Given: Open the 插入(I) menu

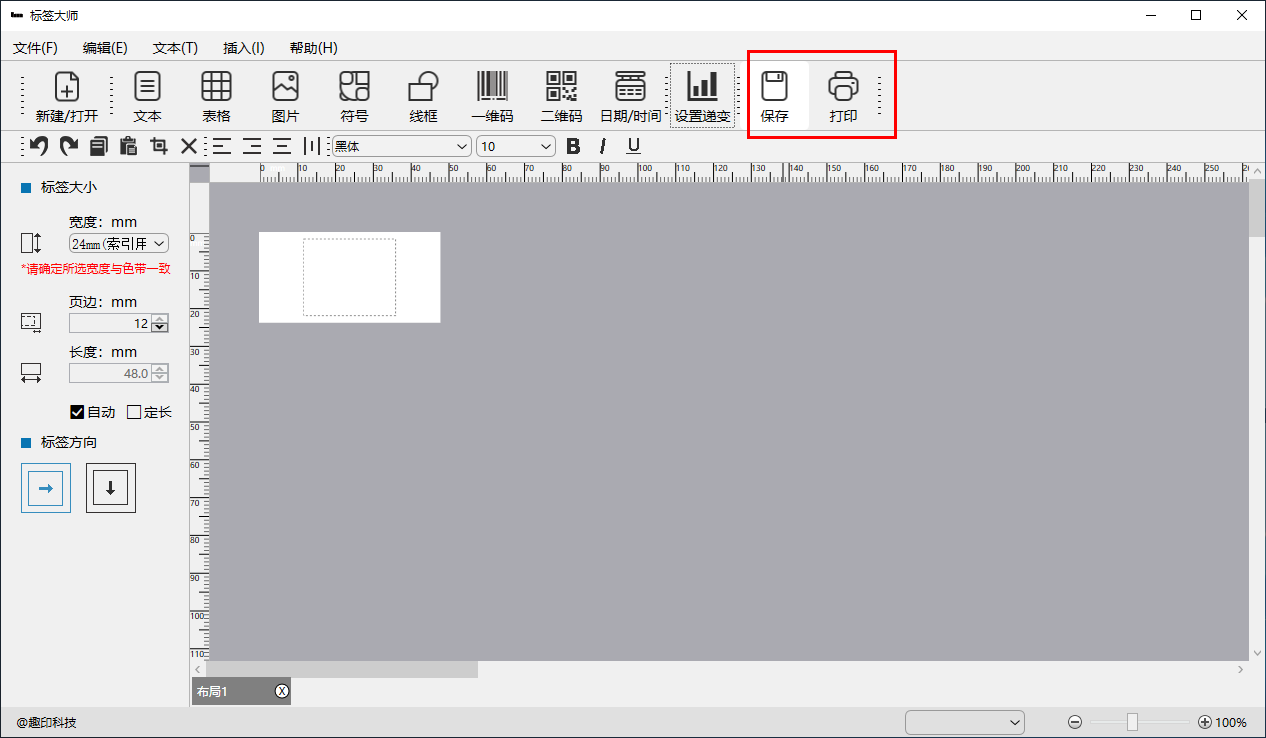Looking at the screenshot, I should pyautogui.click(x=244, y=48).
